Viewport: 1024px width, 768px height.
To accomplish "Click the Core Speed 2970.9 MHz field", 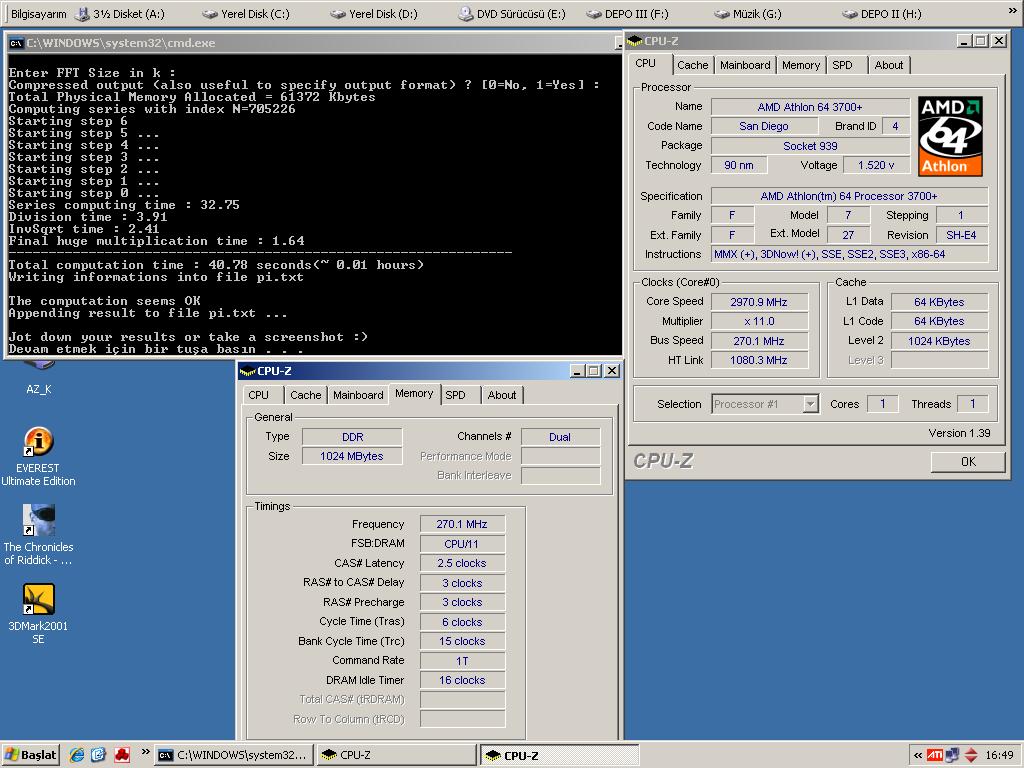I will pos(759,302).
